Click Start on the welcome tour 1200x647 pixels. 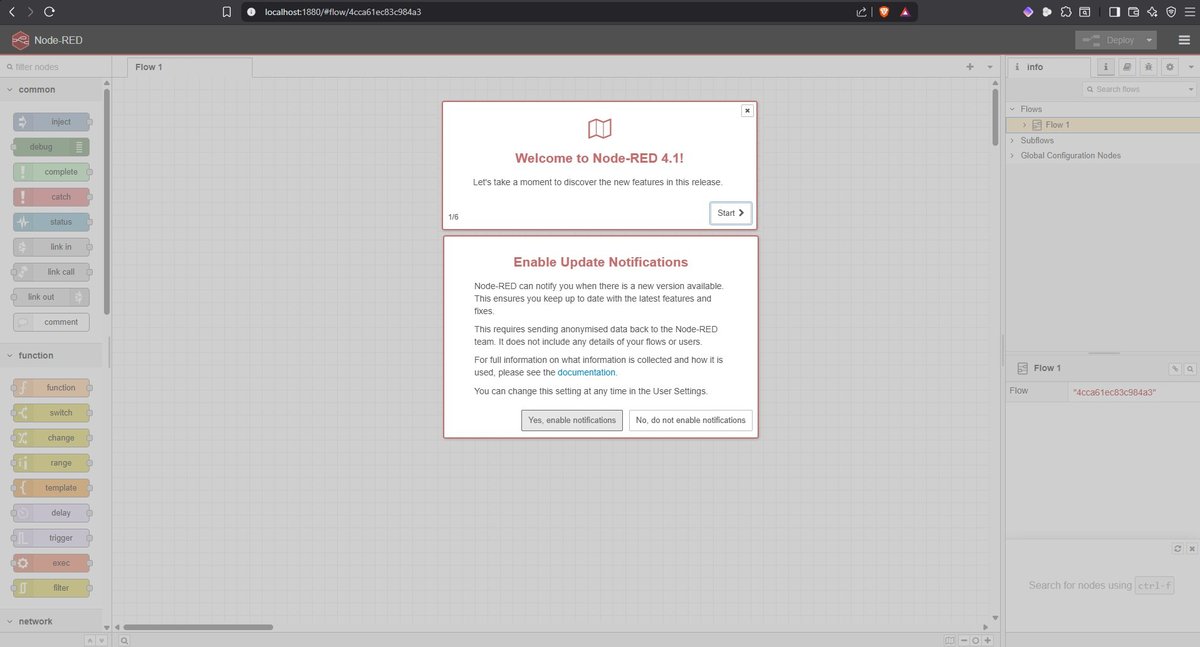[731, 213]
